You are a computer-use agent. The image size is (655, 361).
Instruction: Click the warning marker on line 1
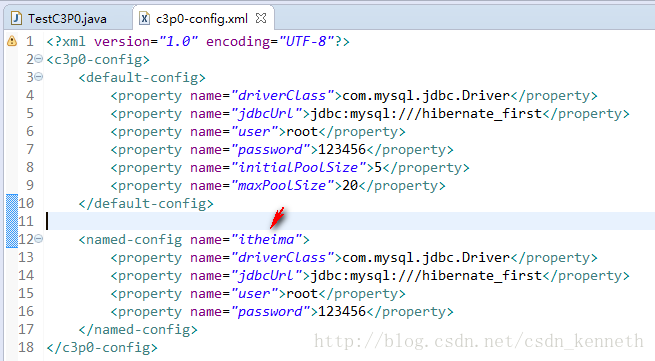click(12, 41)
